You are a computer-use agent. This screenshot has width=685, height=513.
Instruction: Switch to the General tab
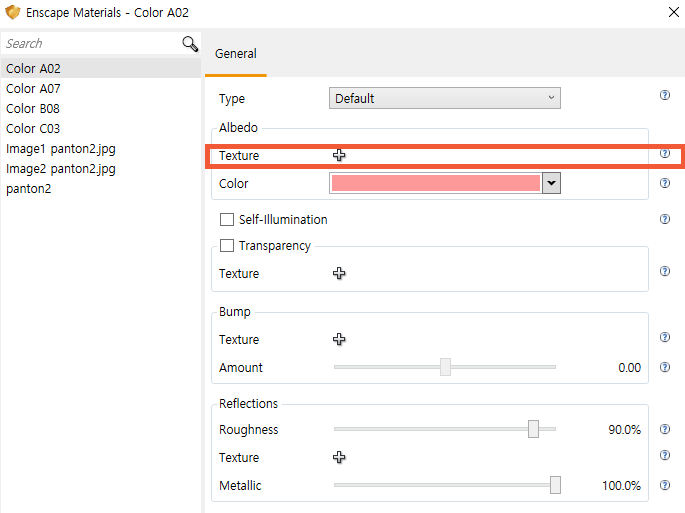(x=236, y=54)
